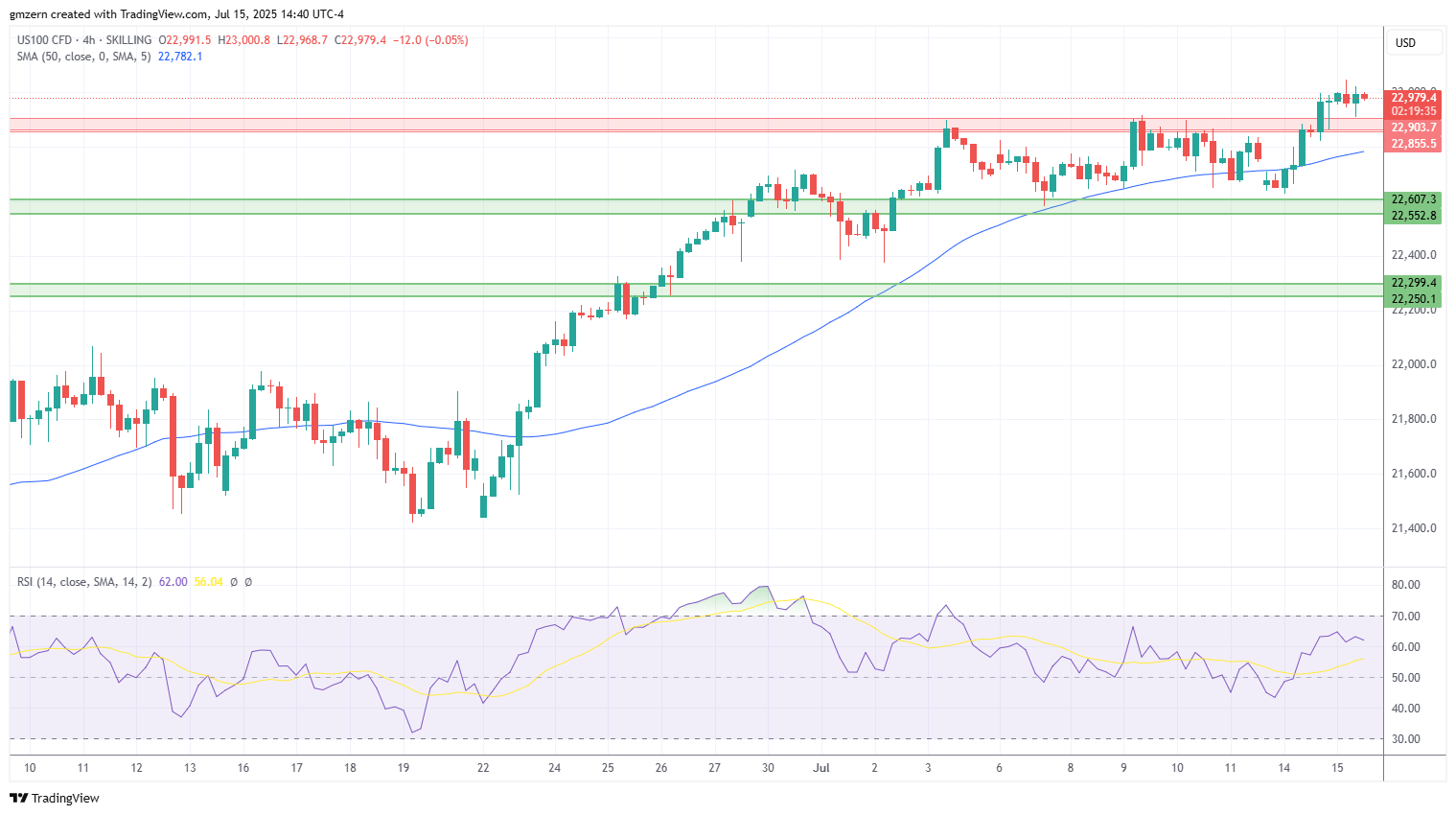Image resolution: width=1456 pixels, height=815 pixels.
Task: Click the RSI value 62.00
Action: pyautogui.click(x=173, y=582)
